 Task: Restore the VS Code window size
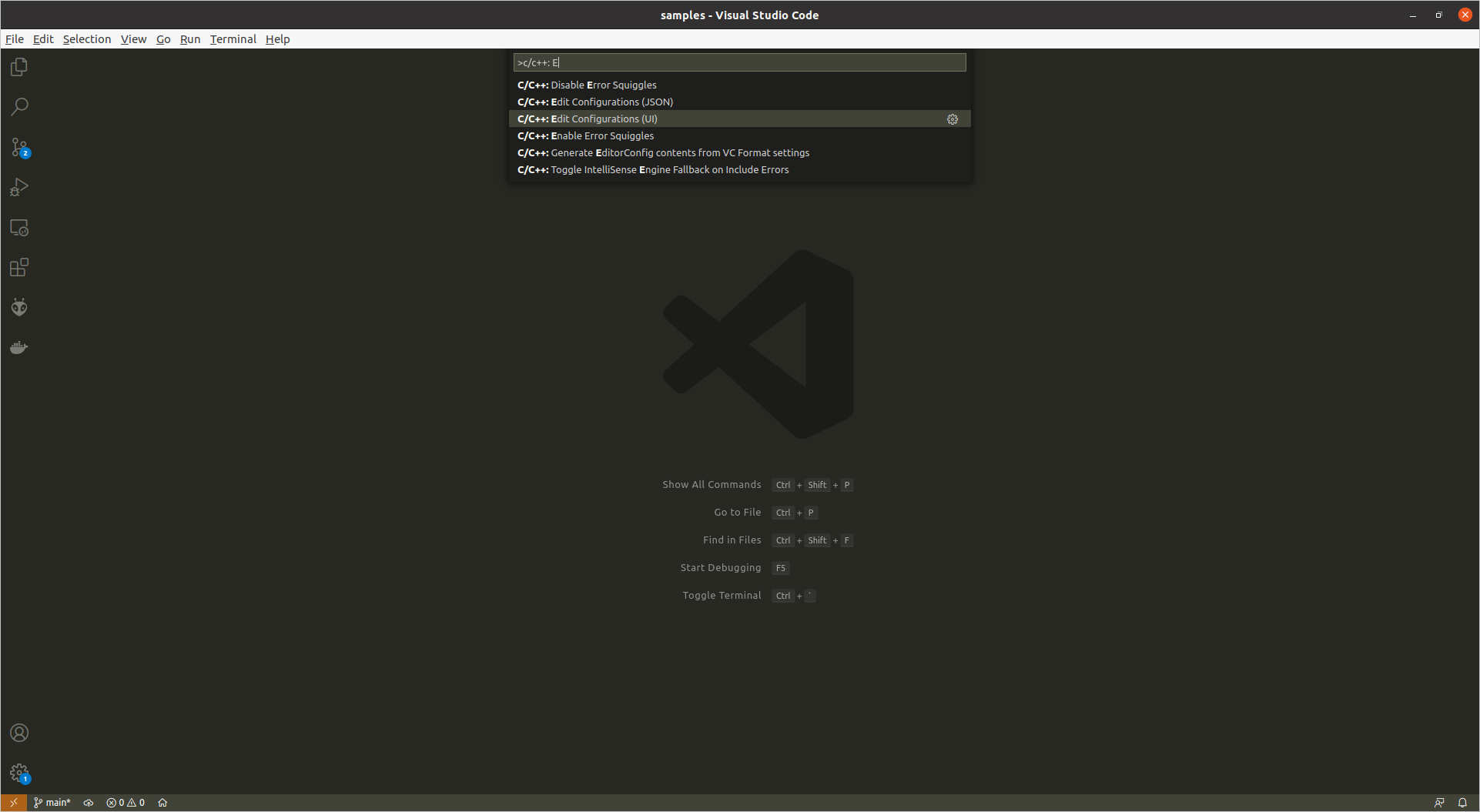pos(1438,15)
